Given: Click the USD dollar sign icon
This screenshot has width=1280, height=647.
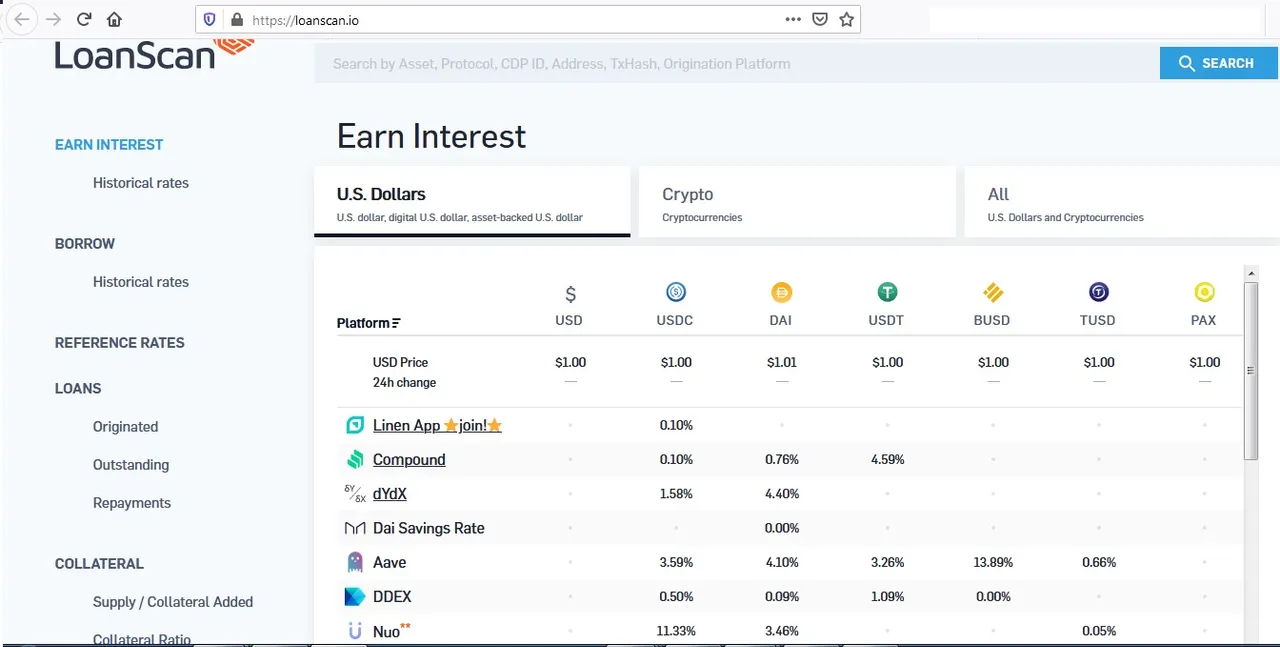Looking at the screenshot, I should point(570,294).
